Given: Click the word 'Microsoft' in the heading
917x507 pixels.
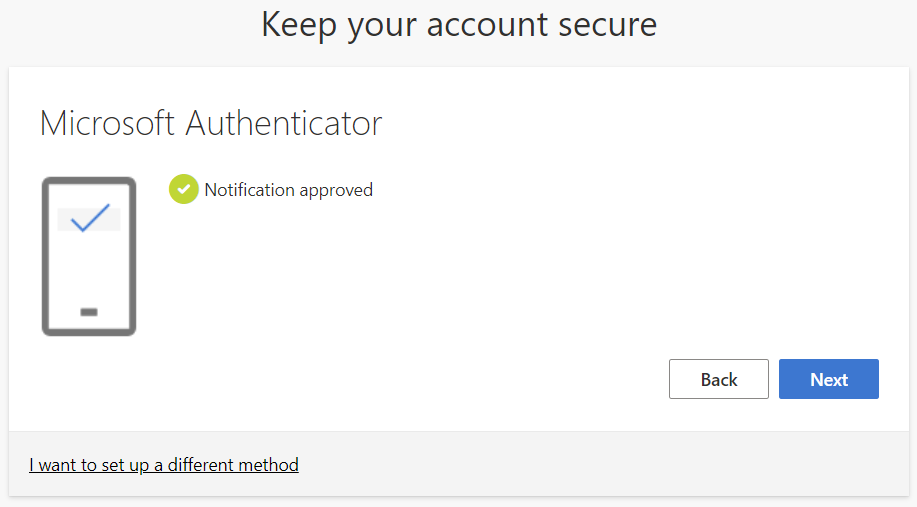Looking at the screenshot, I should pyautogui.click(x=108, y=123).
